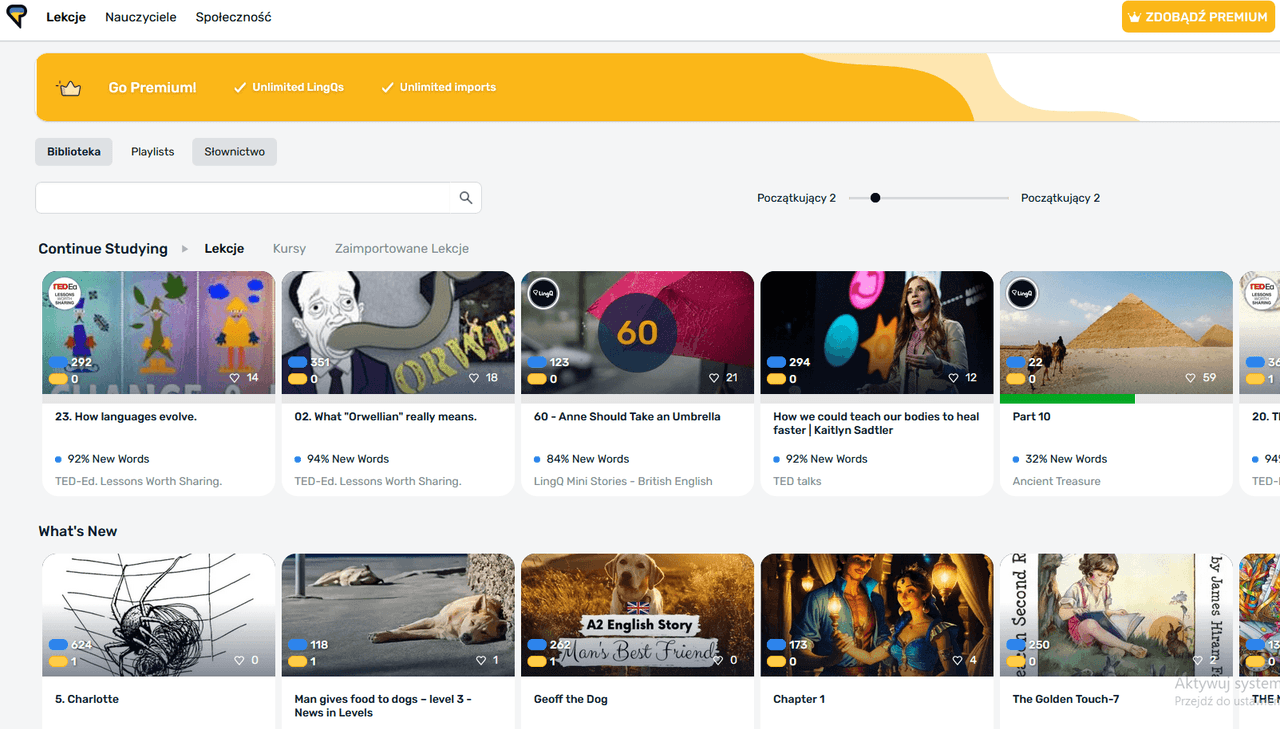Click the search magnifier icon
Image resolution: width=1280 pixels, height=729 pixels.
465,198
